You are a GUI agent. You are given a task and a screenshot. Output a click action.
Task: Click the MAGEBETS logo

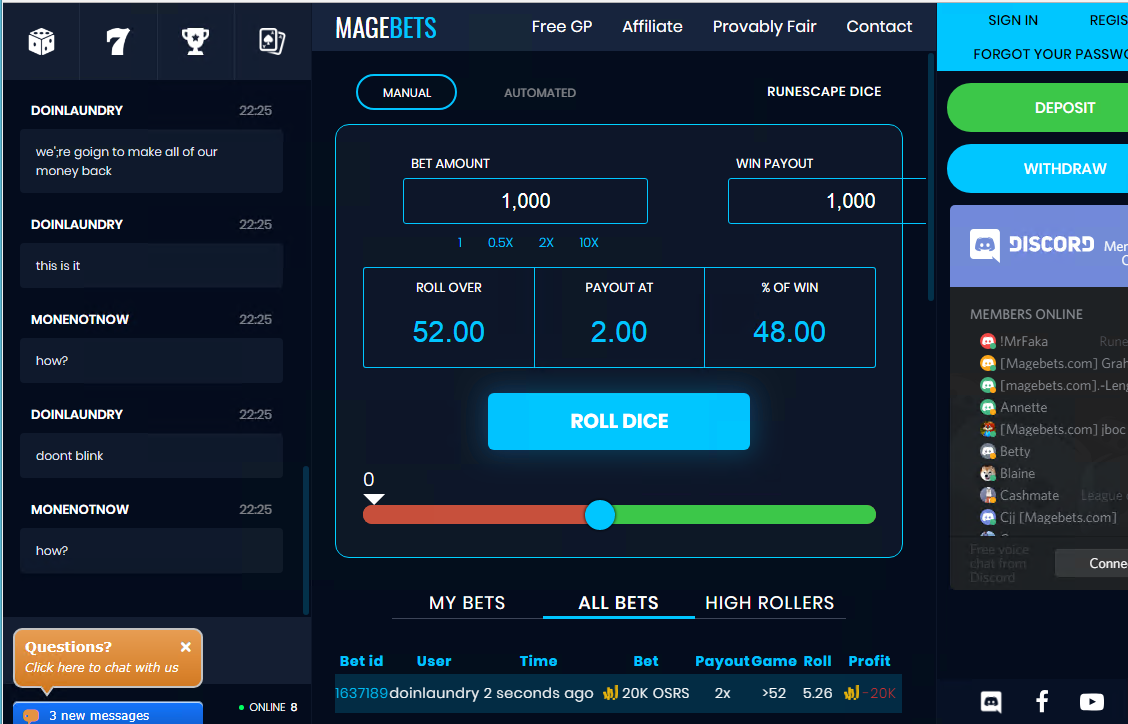tap(386, 28)
